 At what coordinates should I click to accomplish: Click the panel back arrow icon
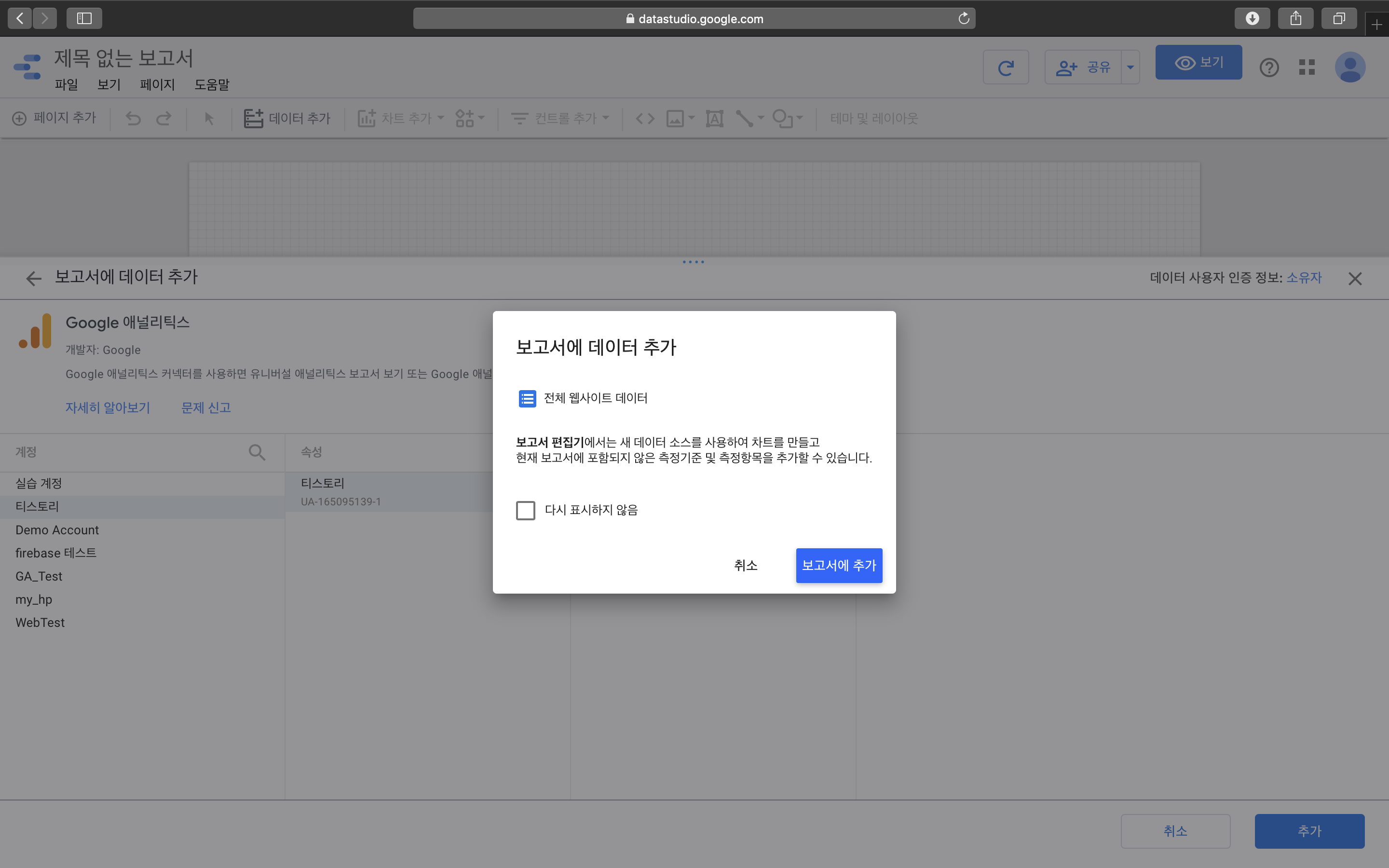coord(34,278)
